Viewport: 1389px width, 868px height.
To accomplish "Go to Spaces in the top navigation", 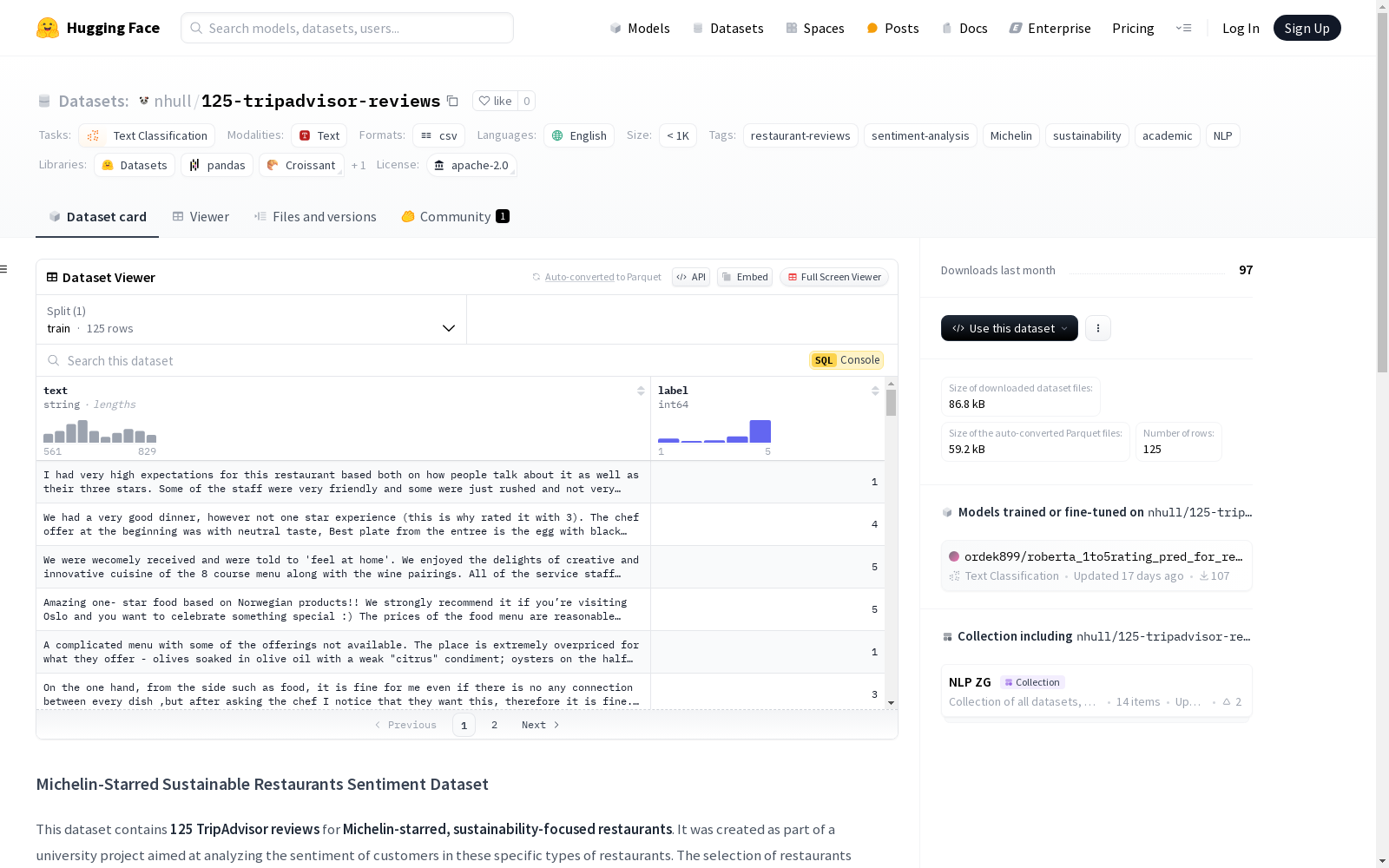I will (814, 28).
